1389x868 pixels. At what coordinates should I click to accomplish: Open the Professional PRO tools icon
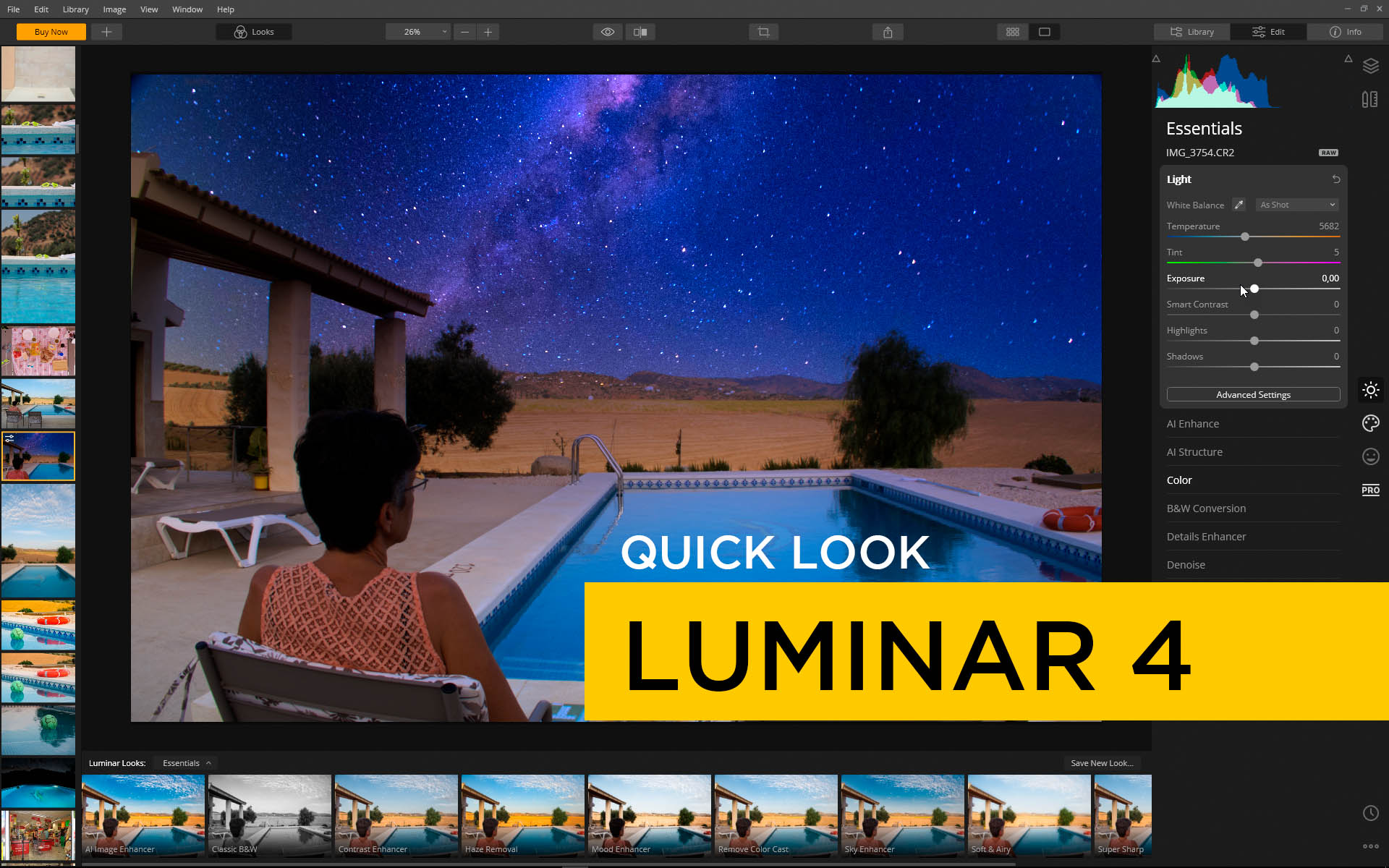tap(1370, 490)
